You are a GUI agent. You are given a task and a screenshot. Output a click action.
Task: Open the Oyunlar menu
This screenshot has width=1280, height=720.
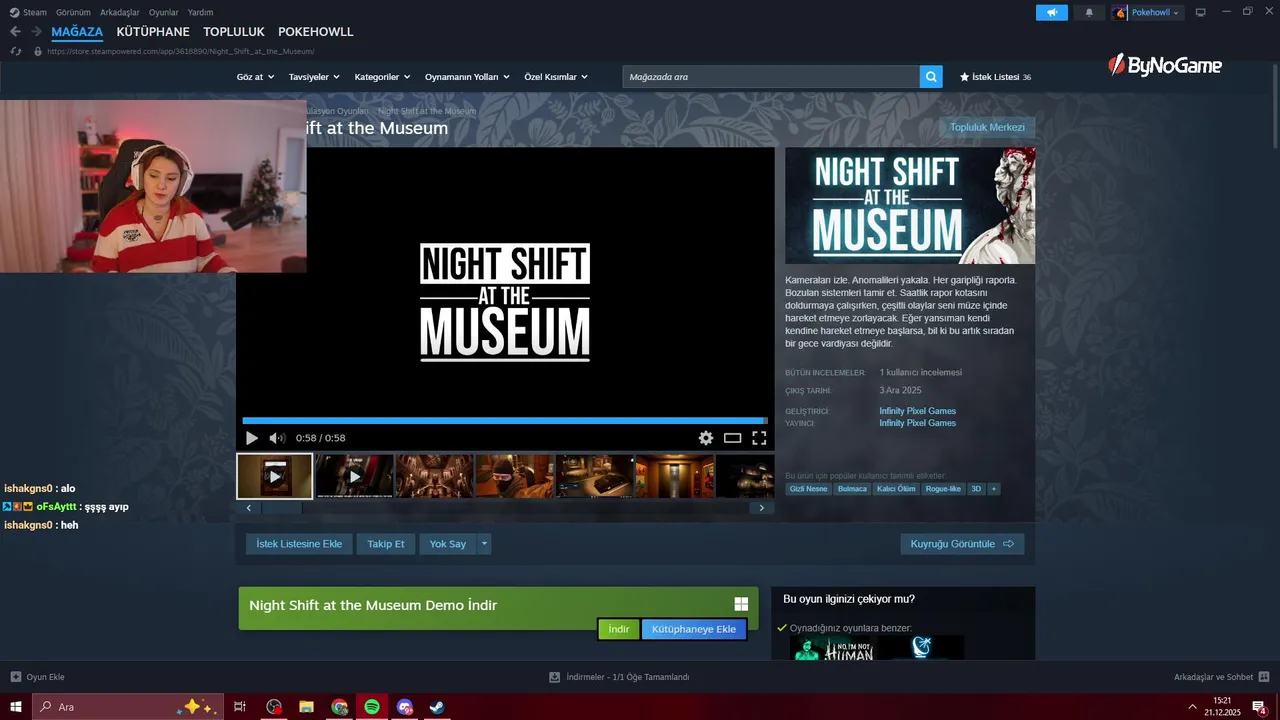163,12
